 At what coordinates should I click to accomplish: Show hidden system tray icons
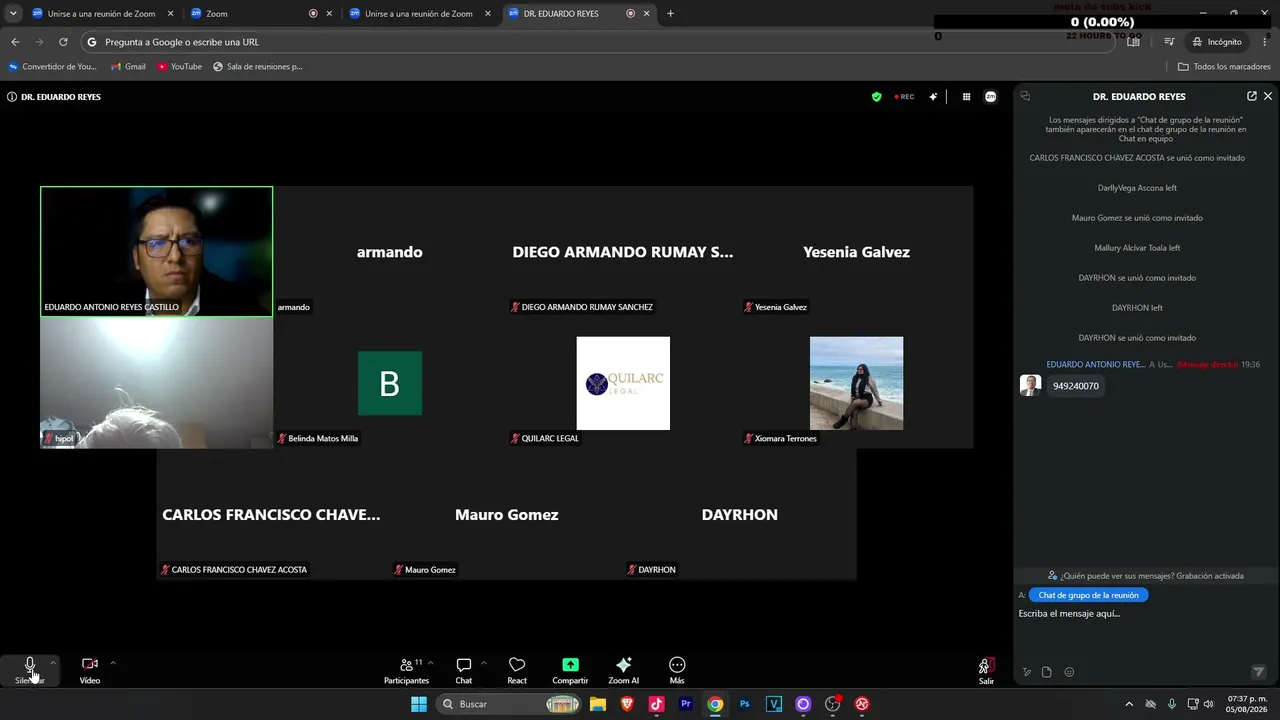1129,704
